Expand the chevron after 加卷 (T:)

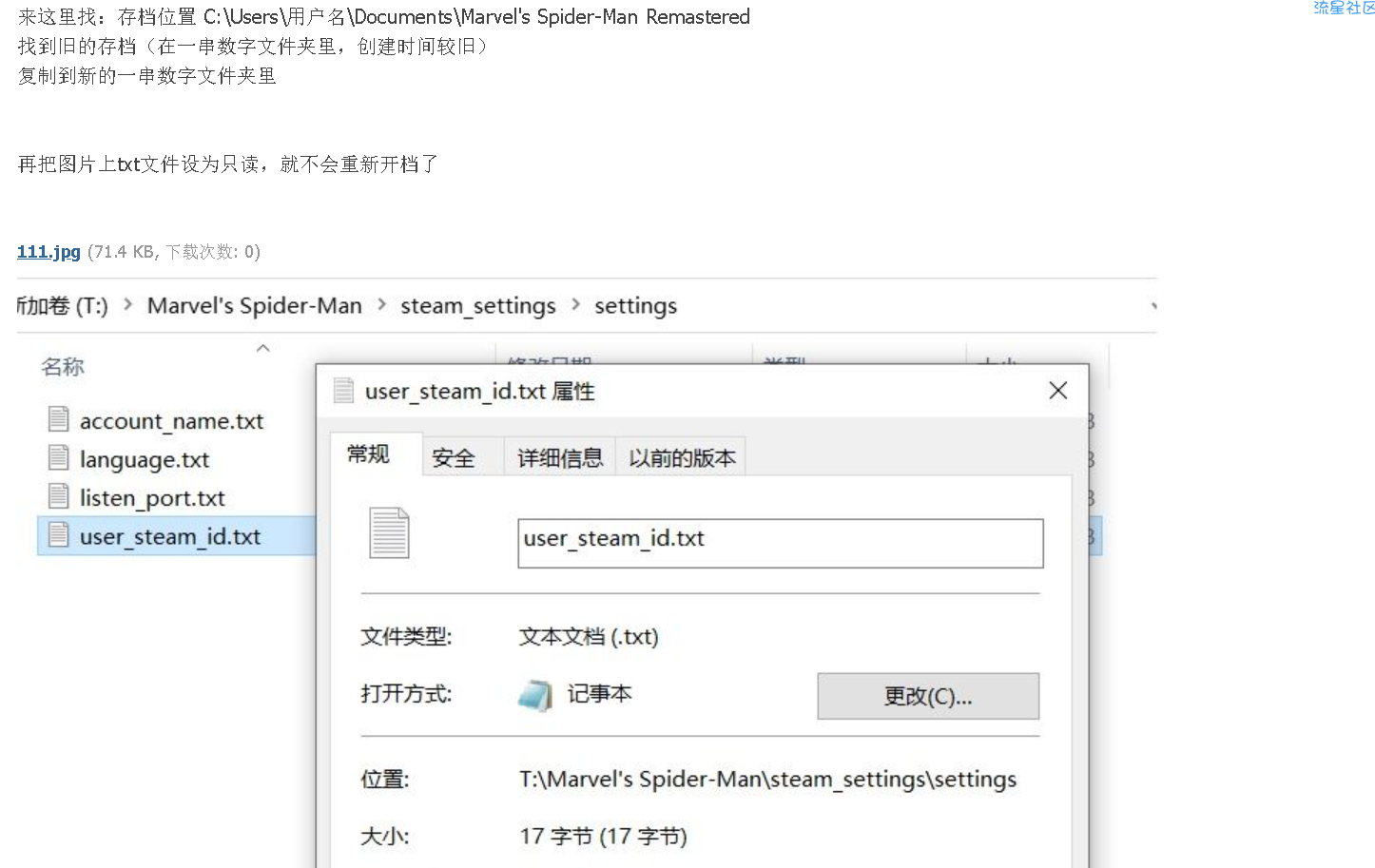pyautogui.click(x=127, y=305)
